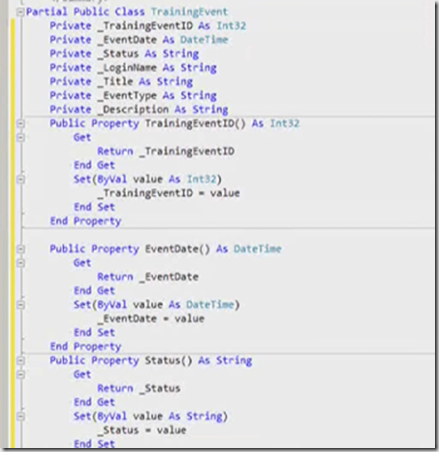This screenshot has width=439, height=452.
Task: Click the line Private _EventType As String
Action: (133, 96)
